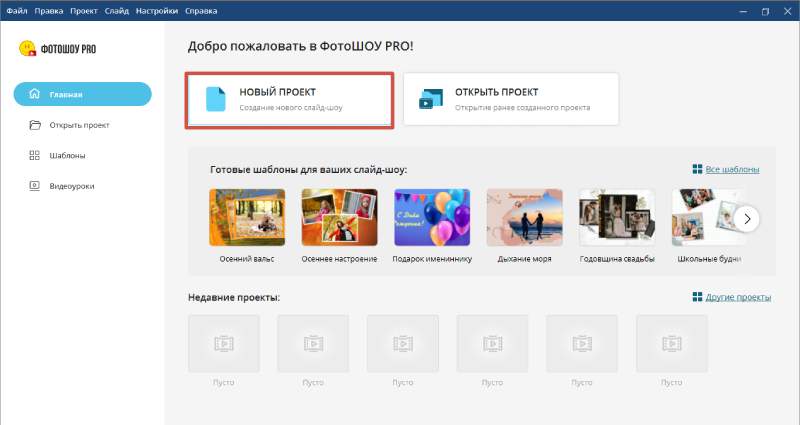Click the grid icon beside Шаблоны
This screenshot has width=800, height=425.
coord(34,156)
